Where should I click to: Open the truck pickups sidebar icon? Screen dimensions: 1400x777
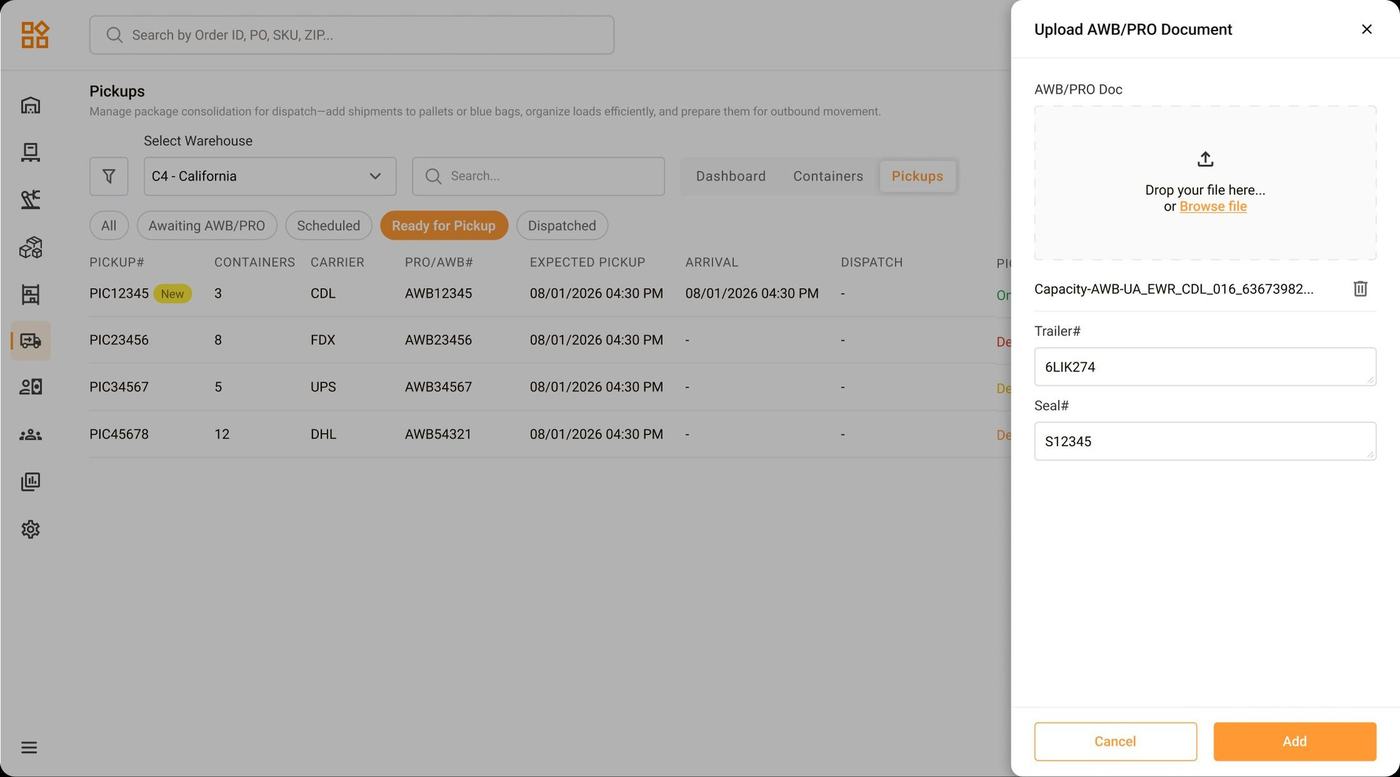[31, 341]
